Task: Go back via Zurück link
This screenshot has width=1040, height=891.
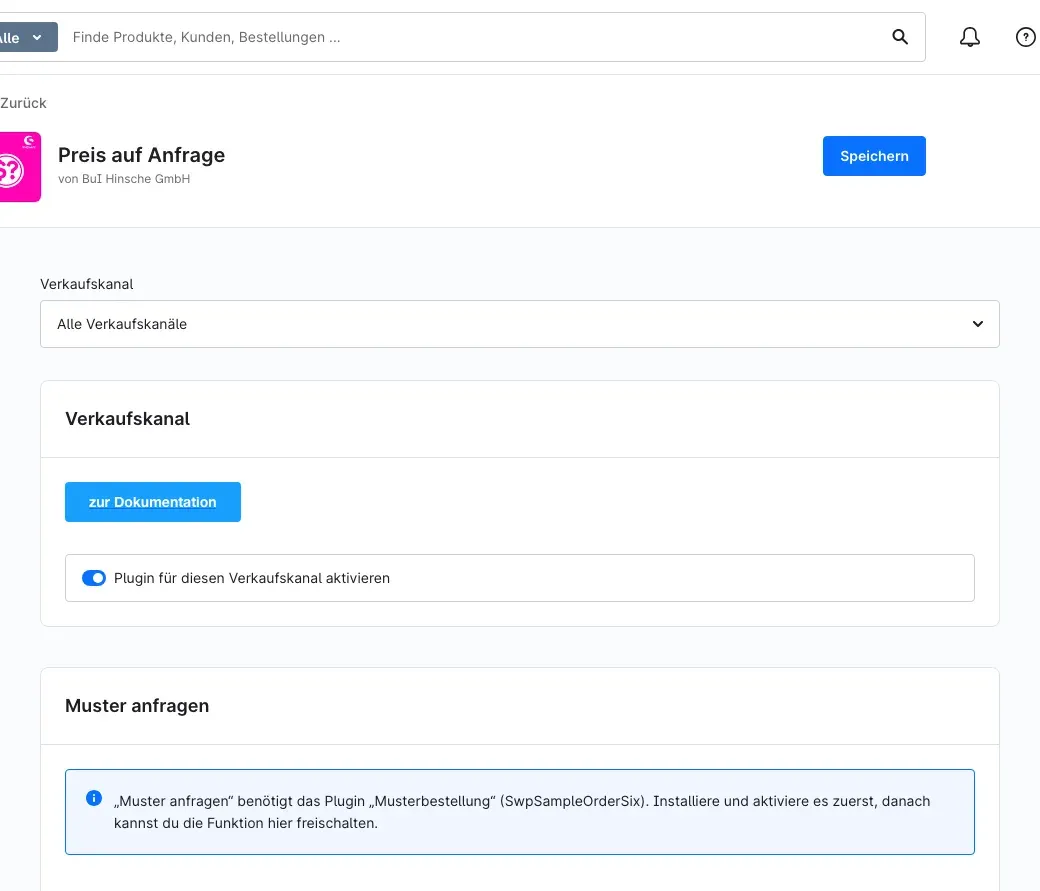Action: 23,103
